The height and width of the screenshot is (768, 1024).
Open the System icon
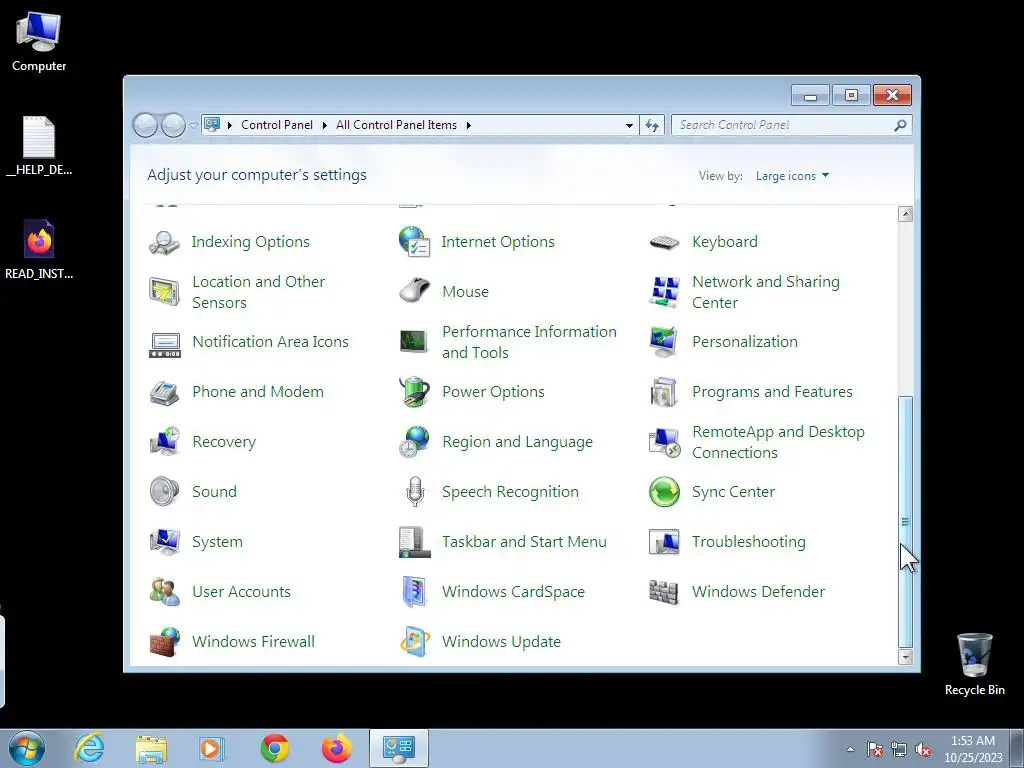tap(165, 541)
